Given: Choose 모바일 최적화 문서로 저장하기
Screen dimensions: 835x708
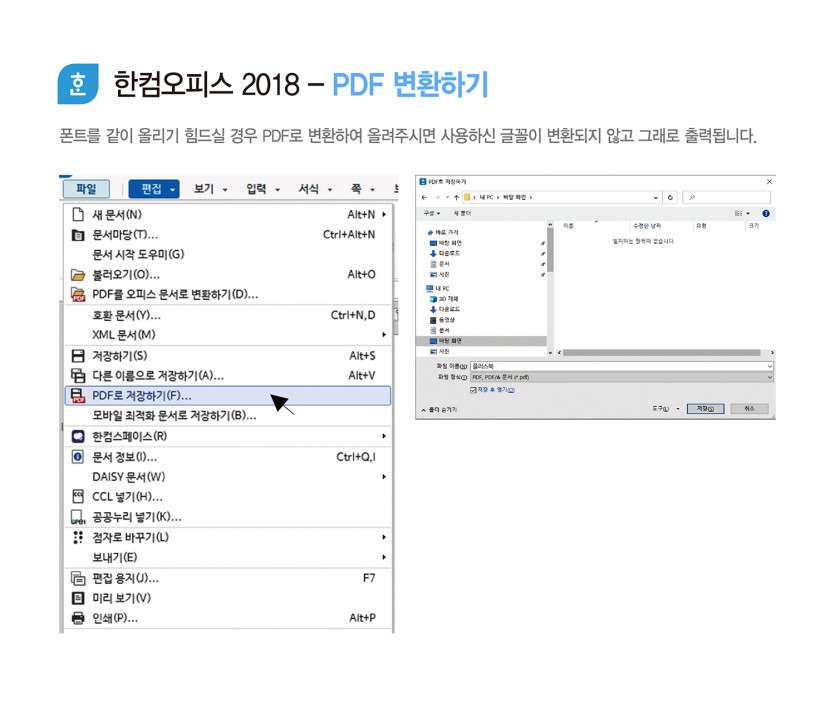Looking at the screenshot, I should pos(228,415).
